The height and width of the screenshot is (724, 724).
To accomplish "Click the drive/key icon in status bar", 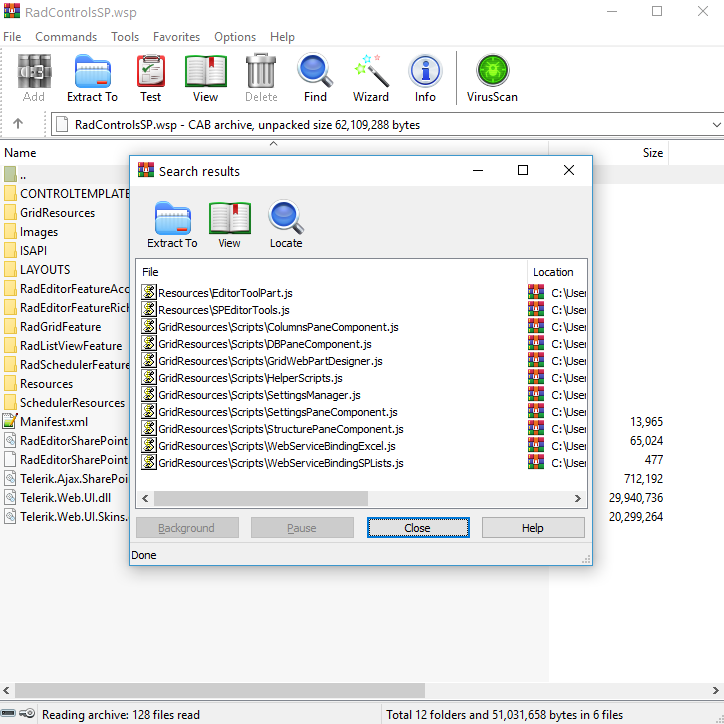I will tap(18, 714).
